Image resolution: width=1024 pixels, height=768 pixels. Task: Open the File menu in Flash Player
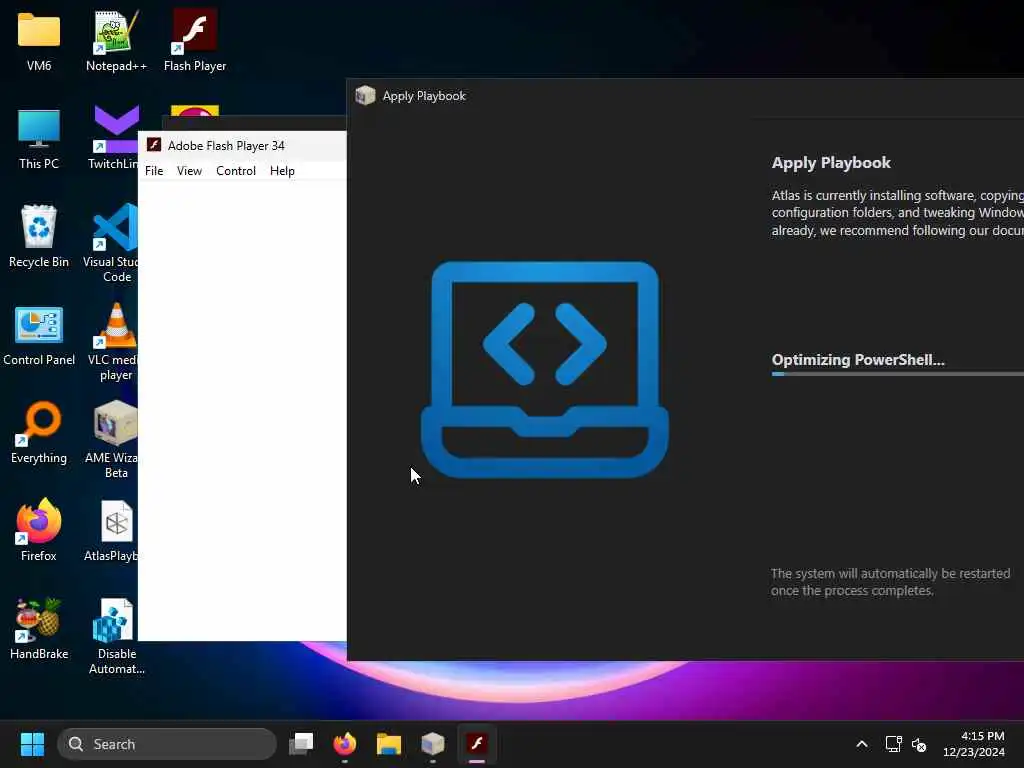[154, 170]
